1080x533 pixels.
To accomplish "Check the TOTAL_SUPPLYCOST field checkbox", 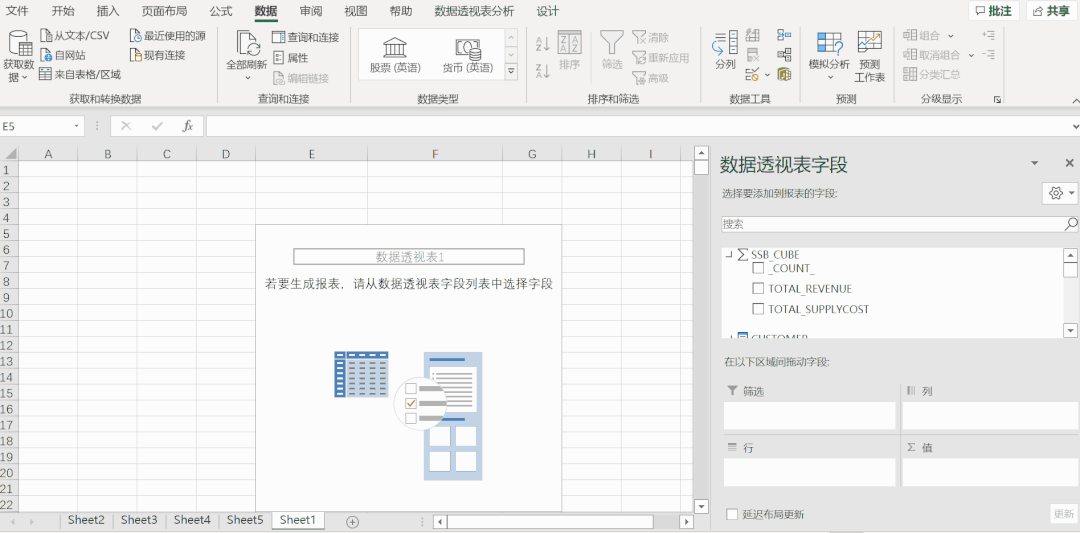I will [x=758, y=309].
